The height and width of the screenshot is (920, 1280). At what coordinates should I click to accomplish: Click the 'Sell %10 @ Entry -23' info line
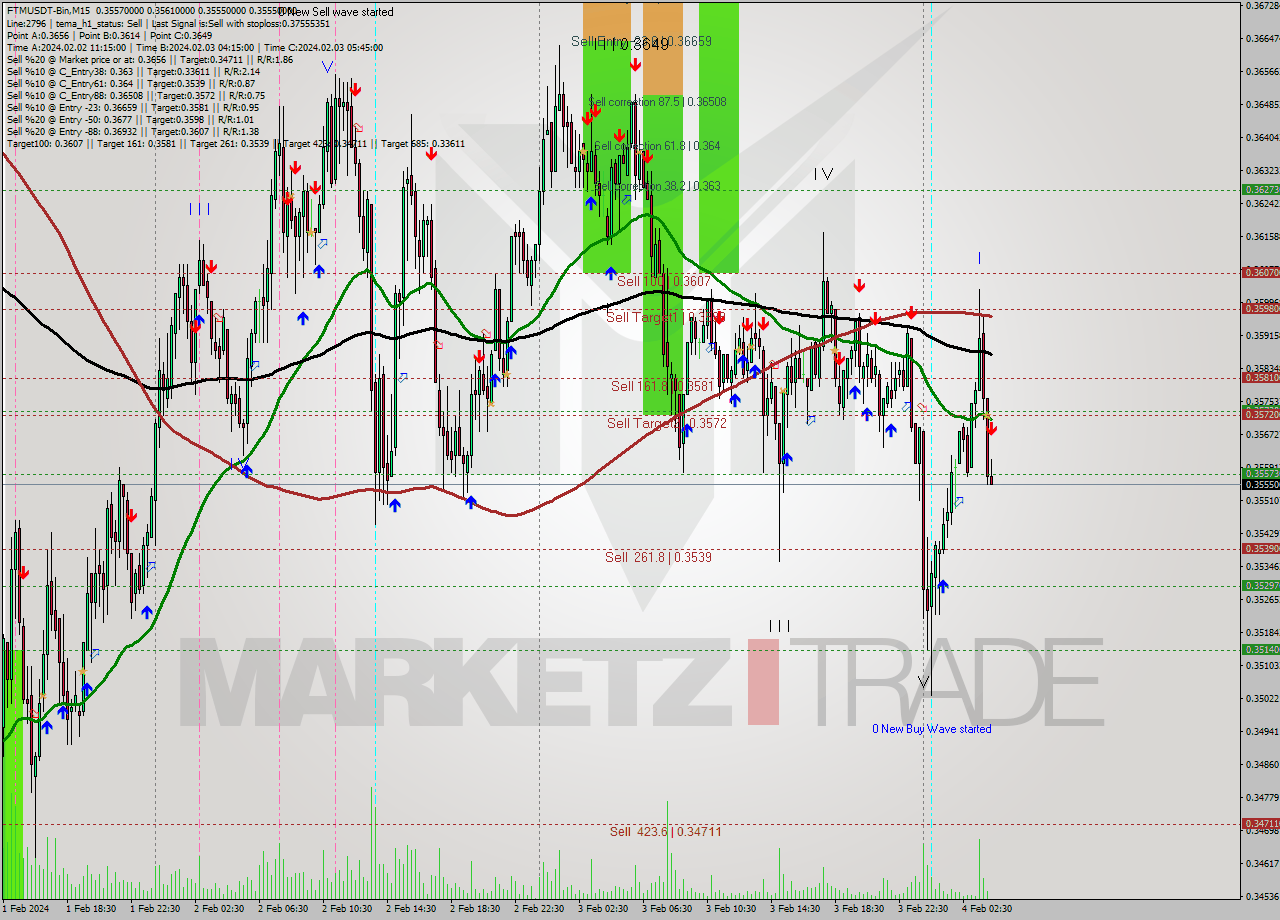tap(133, 107)
